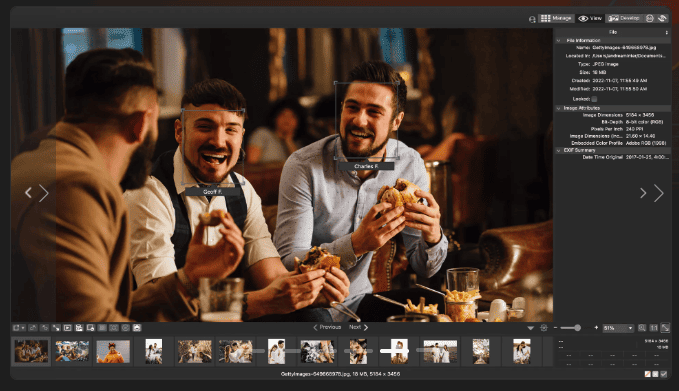679x391 pixels.
Task: Open the first bottom toolbar icon with dropdown arrow
Action: click(x=19, y=328)
